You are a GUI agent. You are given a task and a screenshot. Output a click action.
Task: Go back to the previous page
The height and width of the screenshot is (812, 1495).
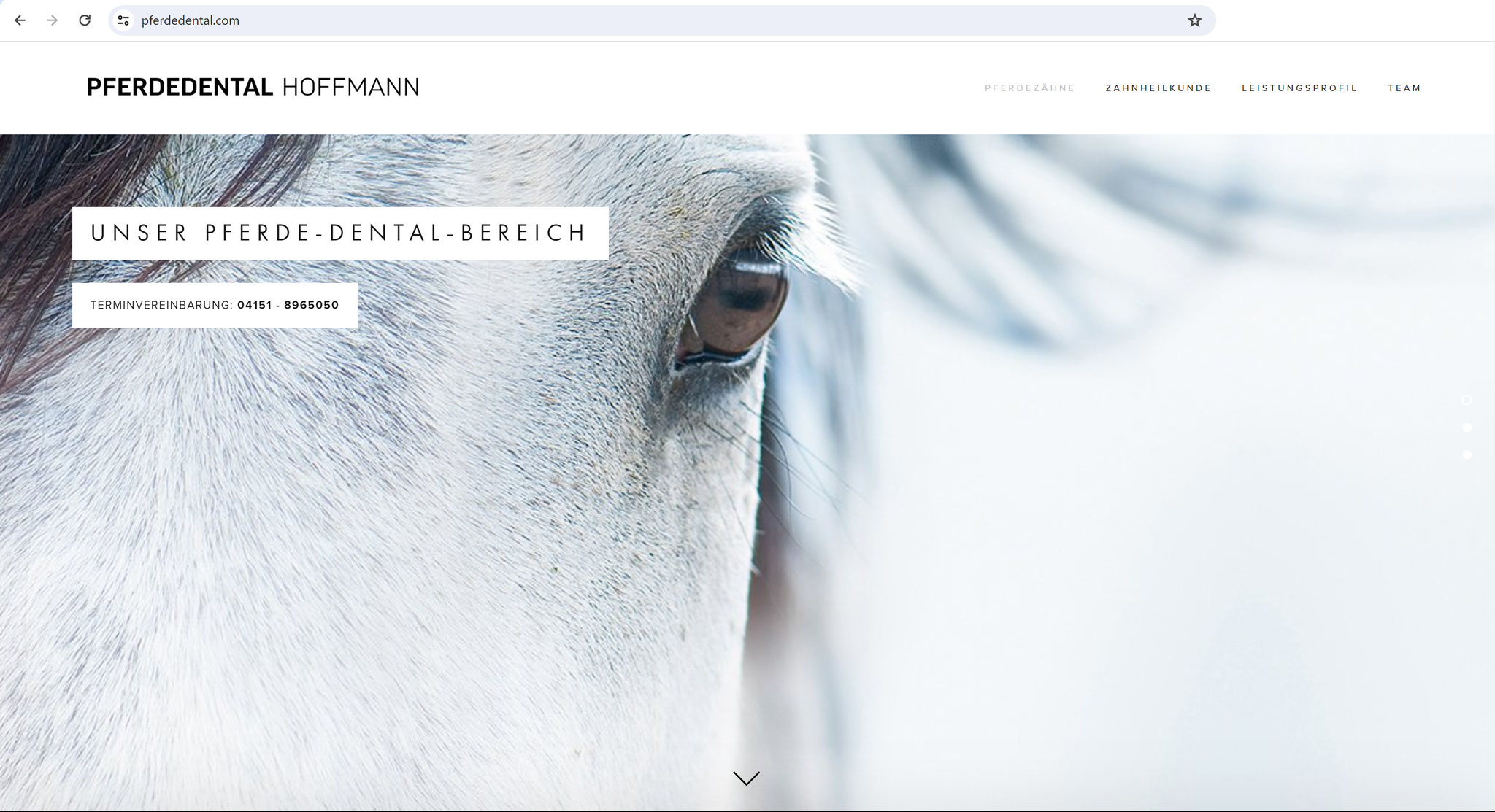tap(20, 20)
